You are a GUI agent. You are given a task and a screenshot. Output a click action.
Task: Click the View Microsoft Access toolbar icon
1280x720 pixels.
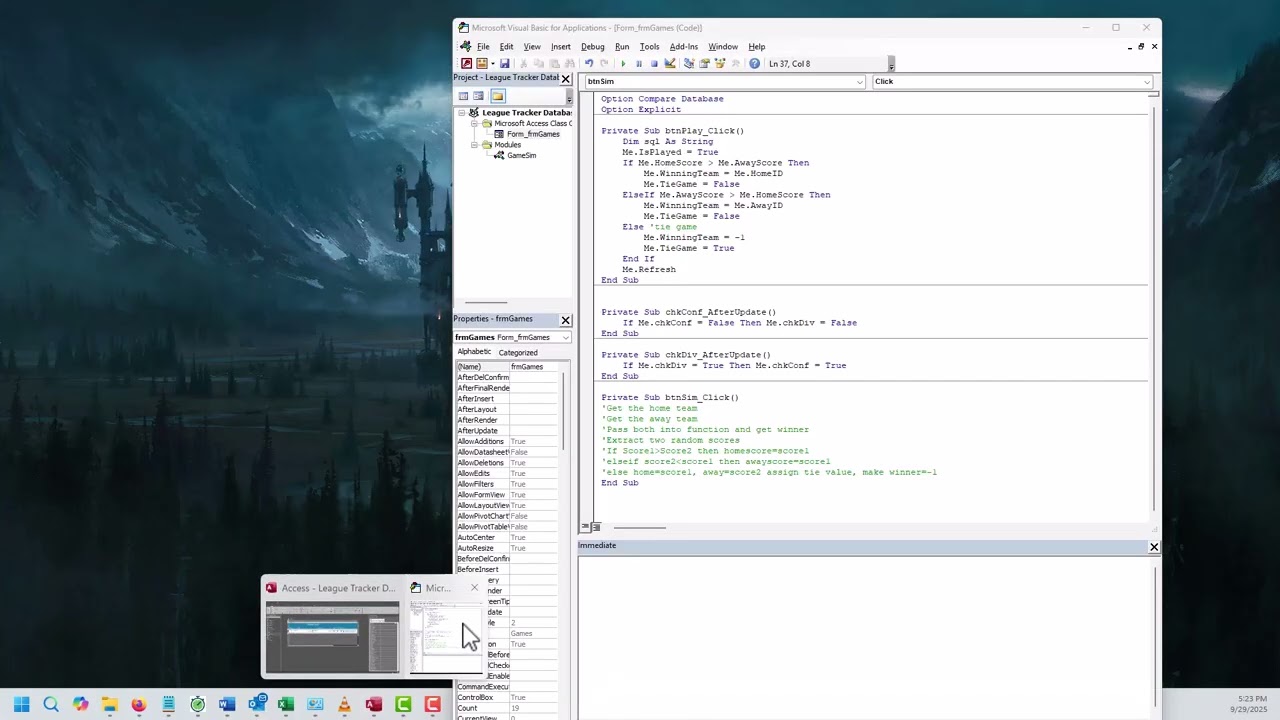466,64
